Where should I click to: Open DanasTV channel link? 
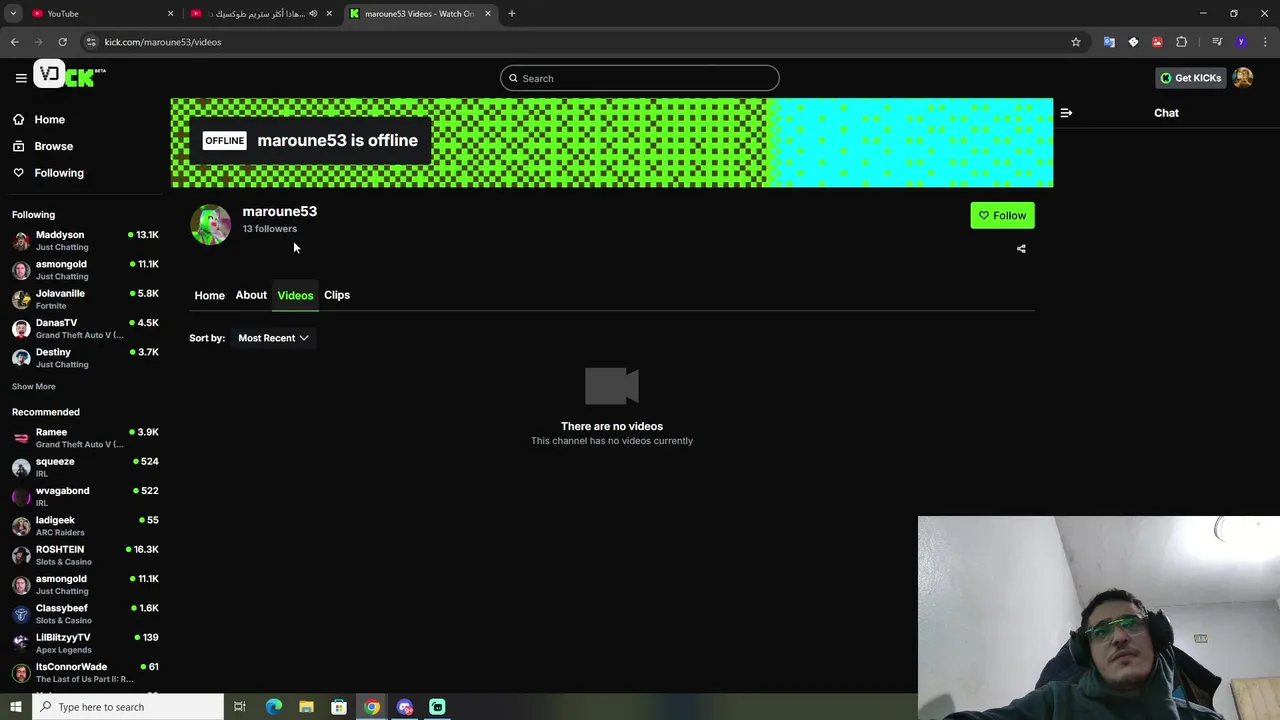coord(85,328)
